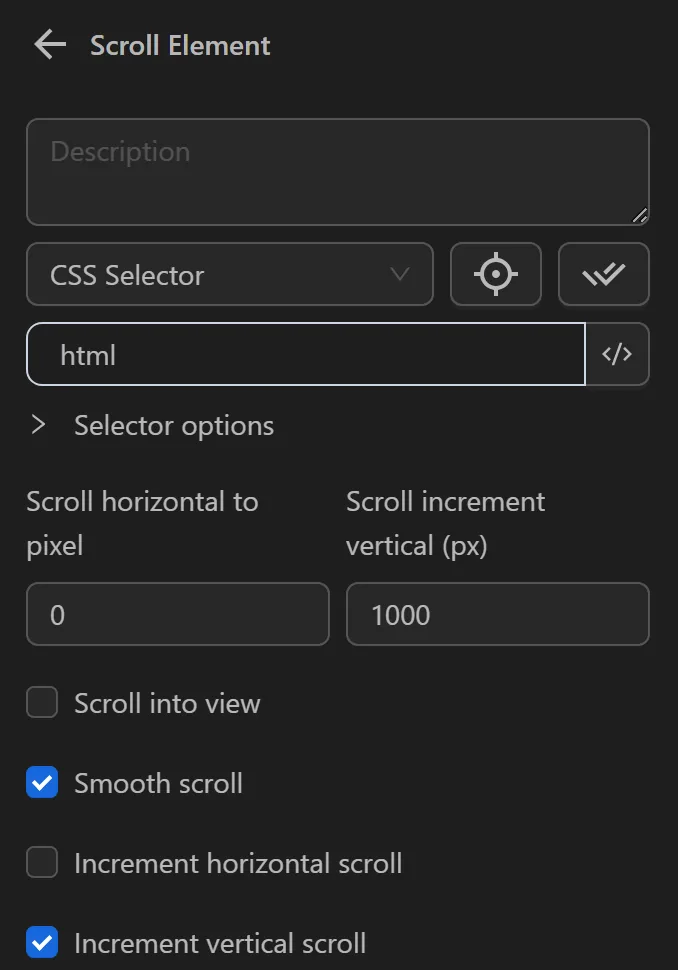The image size is (678, 970).
Task: Disable Smooth scroll
Action: [x=41, y=782]
